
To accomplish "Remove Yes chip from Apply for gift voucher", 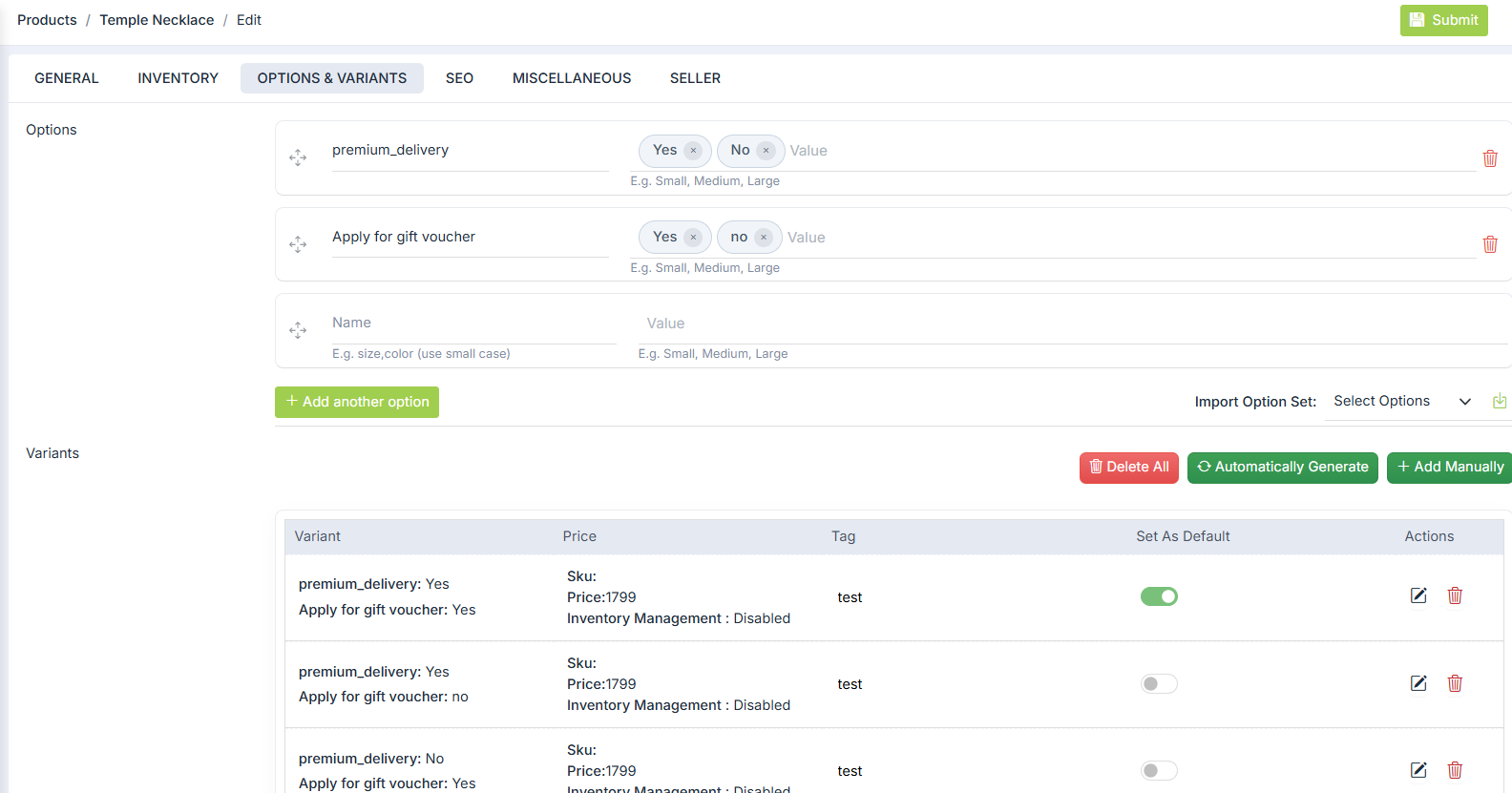I will [x=693, y=238].
